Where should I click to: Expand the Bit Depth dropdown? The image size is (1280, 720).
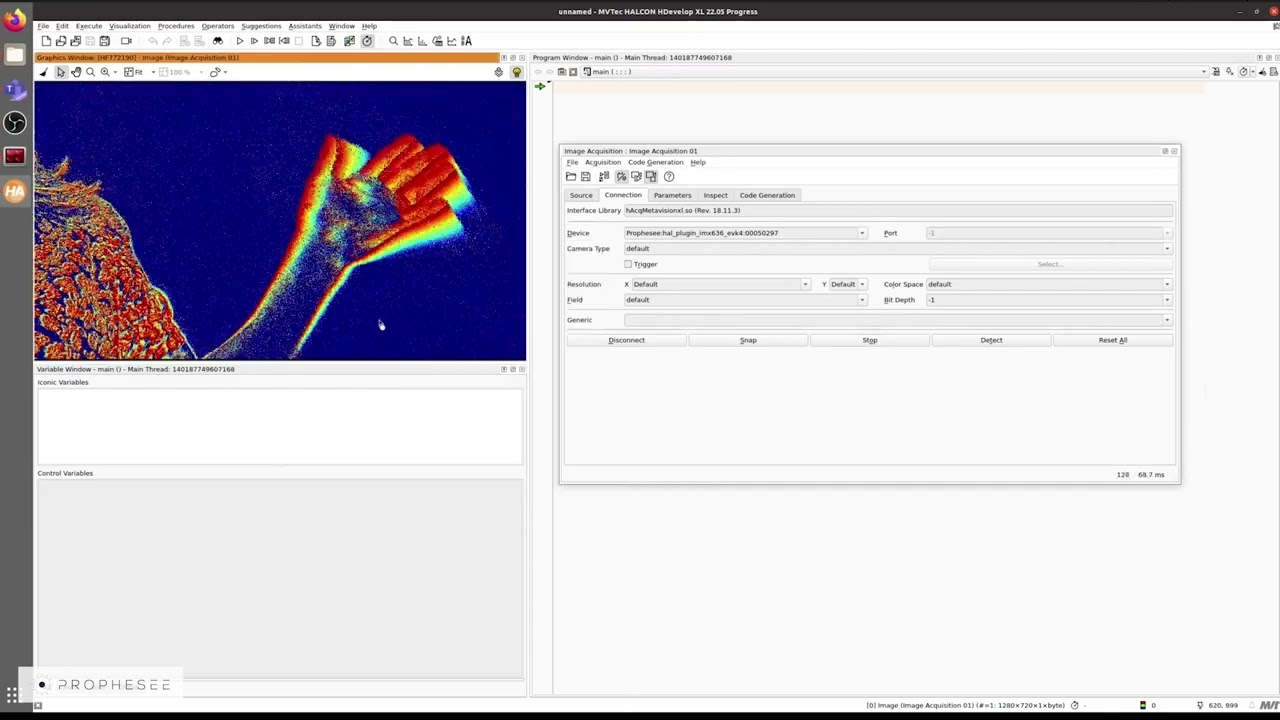[x=1049, y=300]
